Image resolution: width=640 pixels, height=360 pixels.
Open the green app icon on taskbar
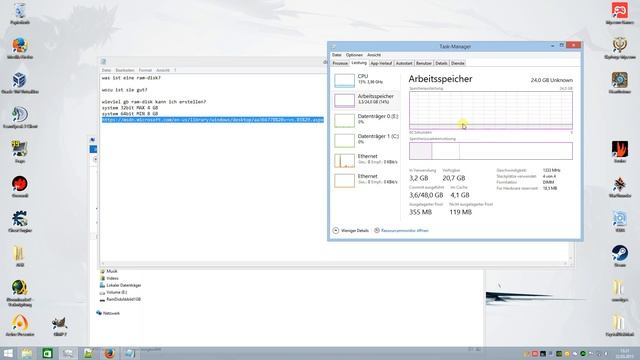coord(47,353)
